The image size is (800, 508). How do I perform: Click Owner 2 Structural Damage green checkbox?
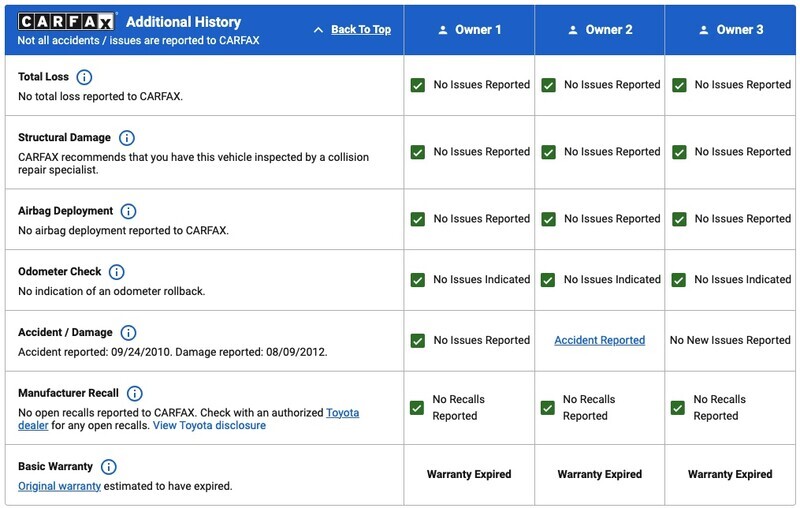(x=548, y=152)
